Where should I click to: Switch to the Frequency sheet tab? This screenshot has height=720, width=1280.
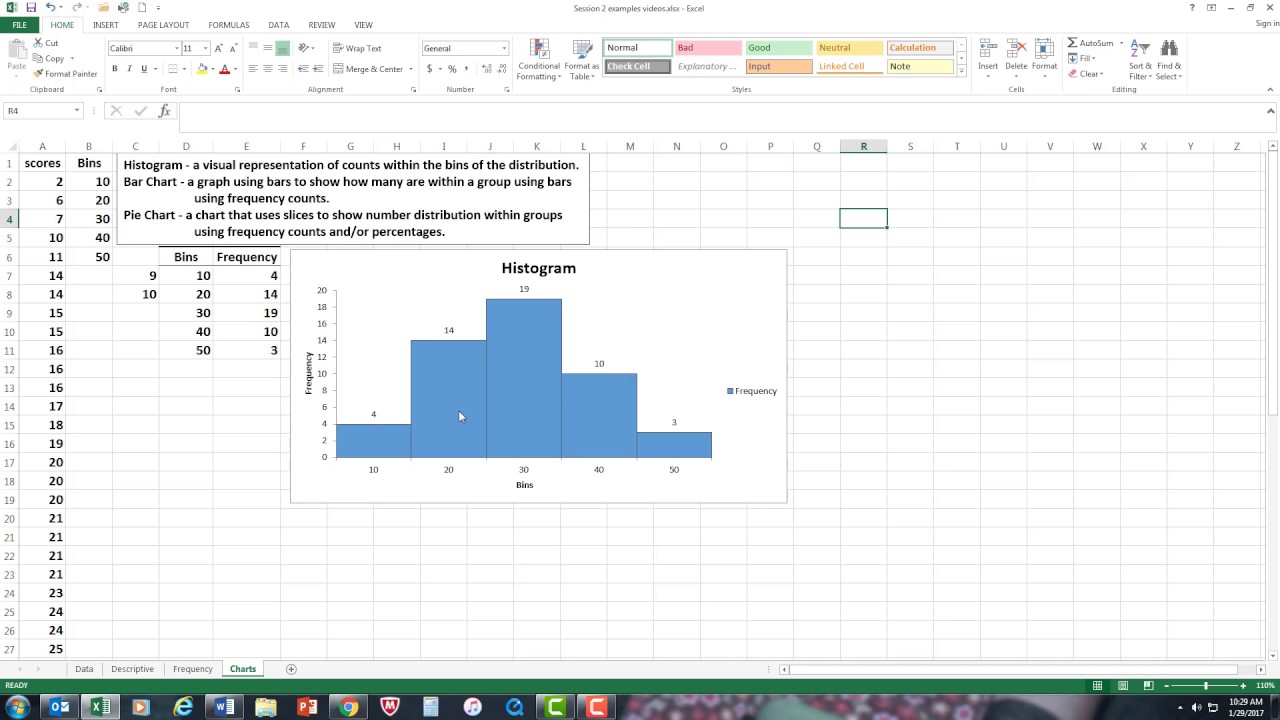coord(192,669)
